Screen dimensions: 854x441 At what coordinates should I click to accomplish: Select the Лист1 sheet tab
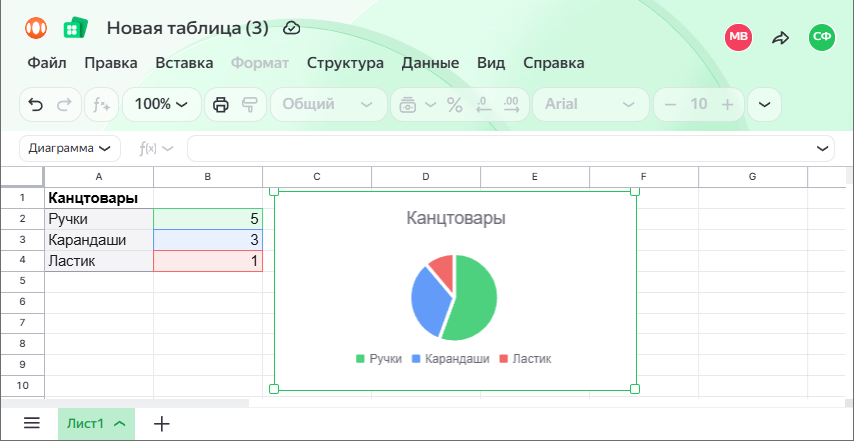[96, 424]
